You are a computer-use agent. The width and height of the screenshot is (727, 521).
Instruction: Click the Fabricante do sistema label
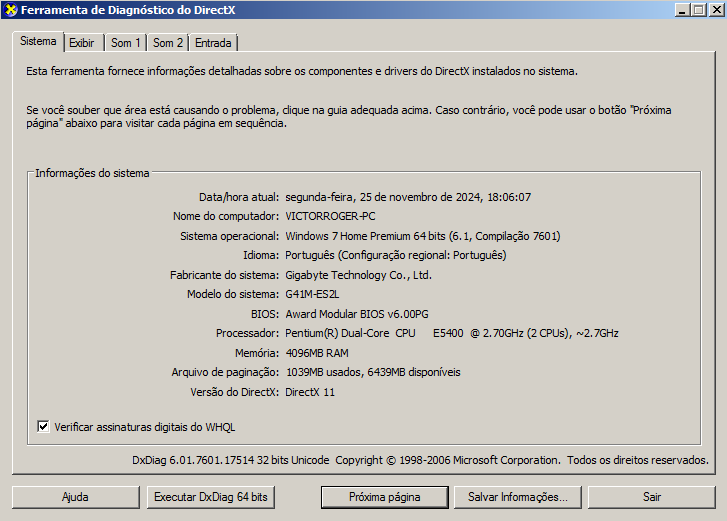224,275
